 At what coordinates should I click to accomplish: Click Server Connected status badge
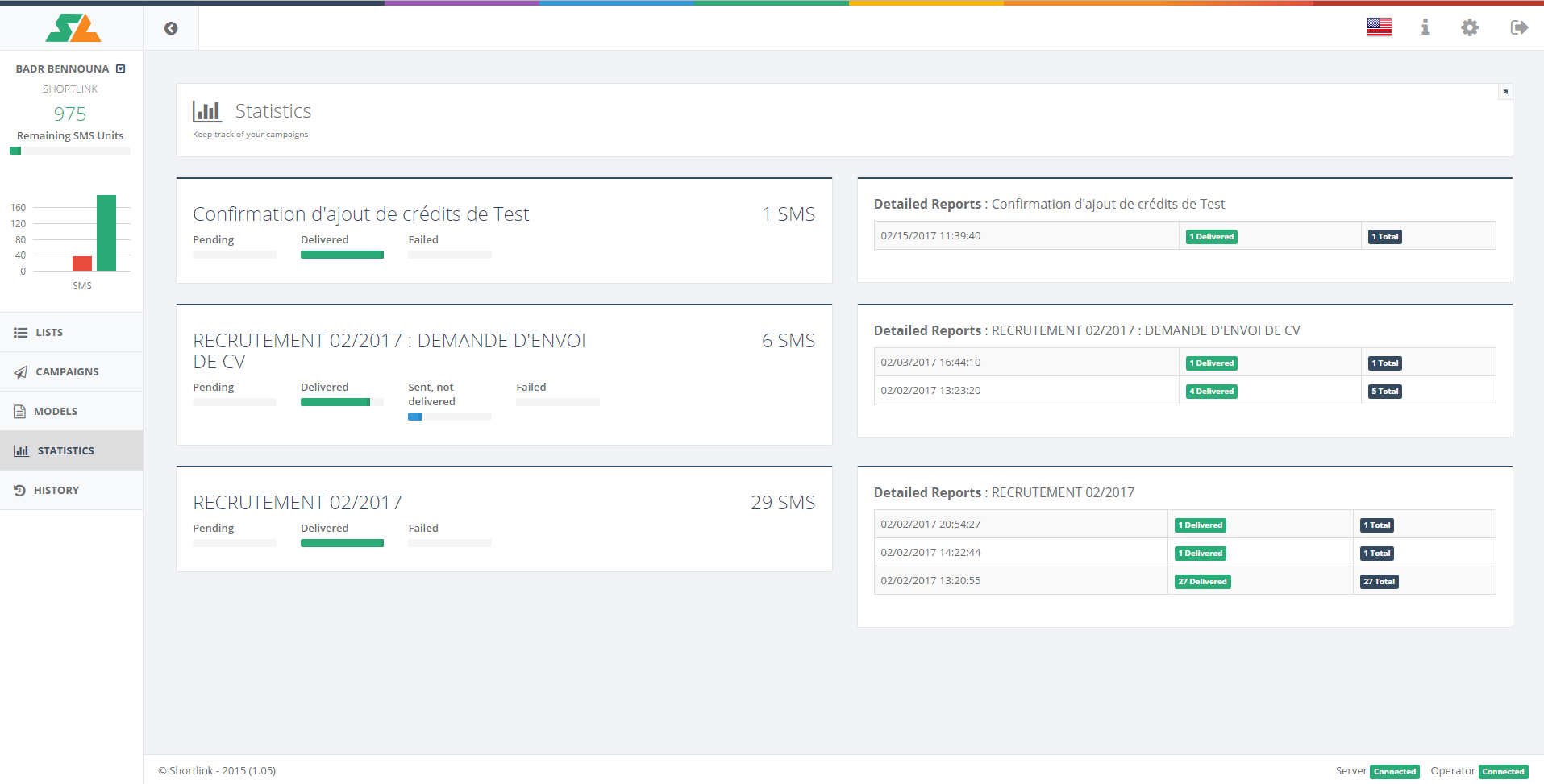1395,772
